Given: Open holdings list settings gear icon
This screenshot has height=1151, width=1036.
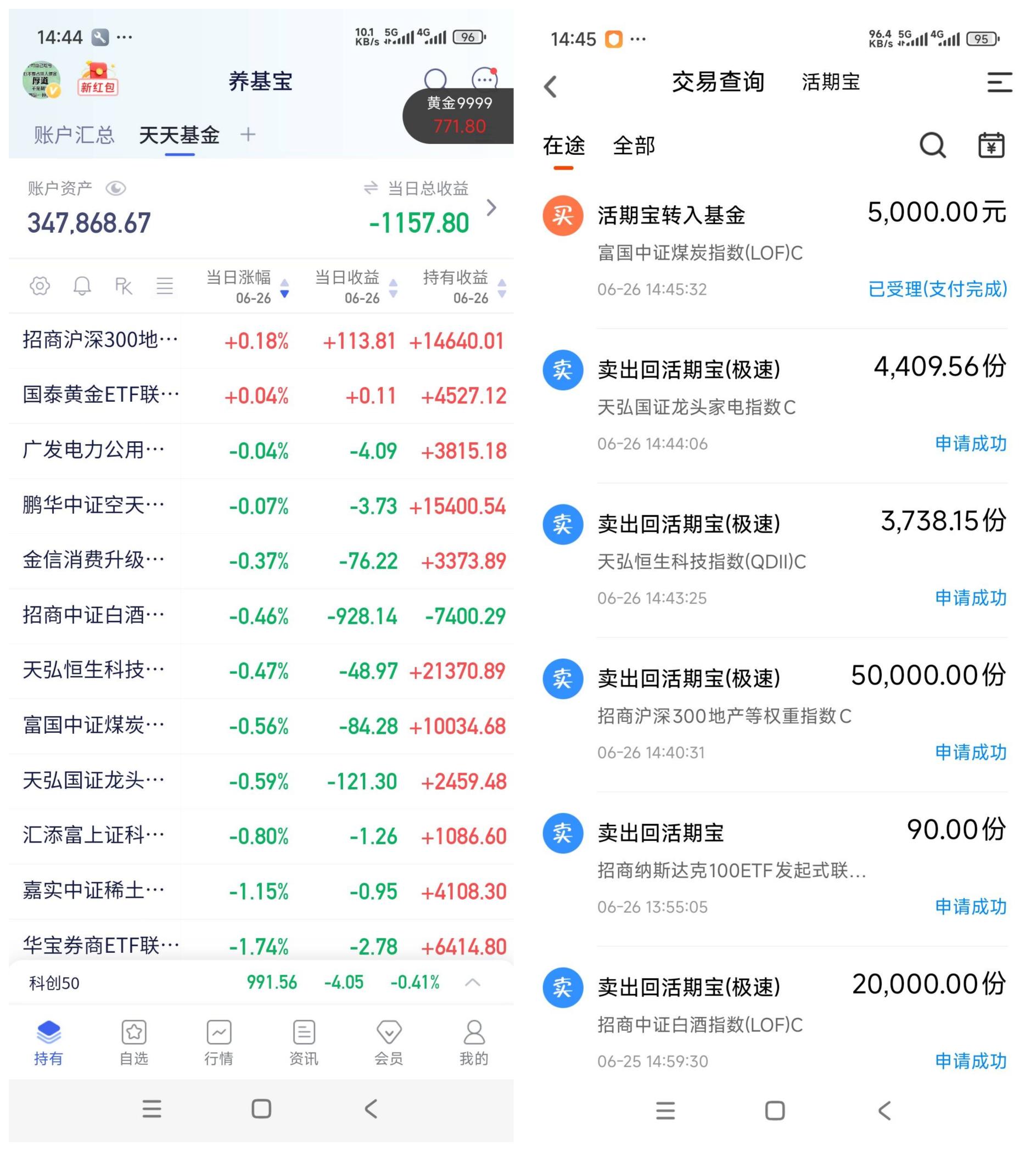Looking at the screenshot, I should click(x=40, y=285).
